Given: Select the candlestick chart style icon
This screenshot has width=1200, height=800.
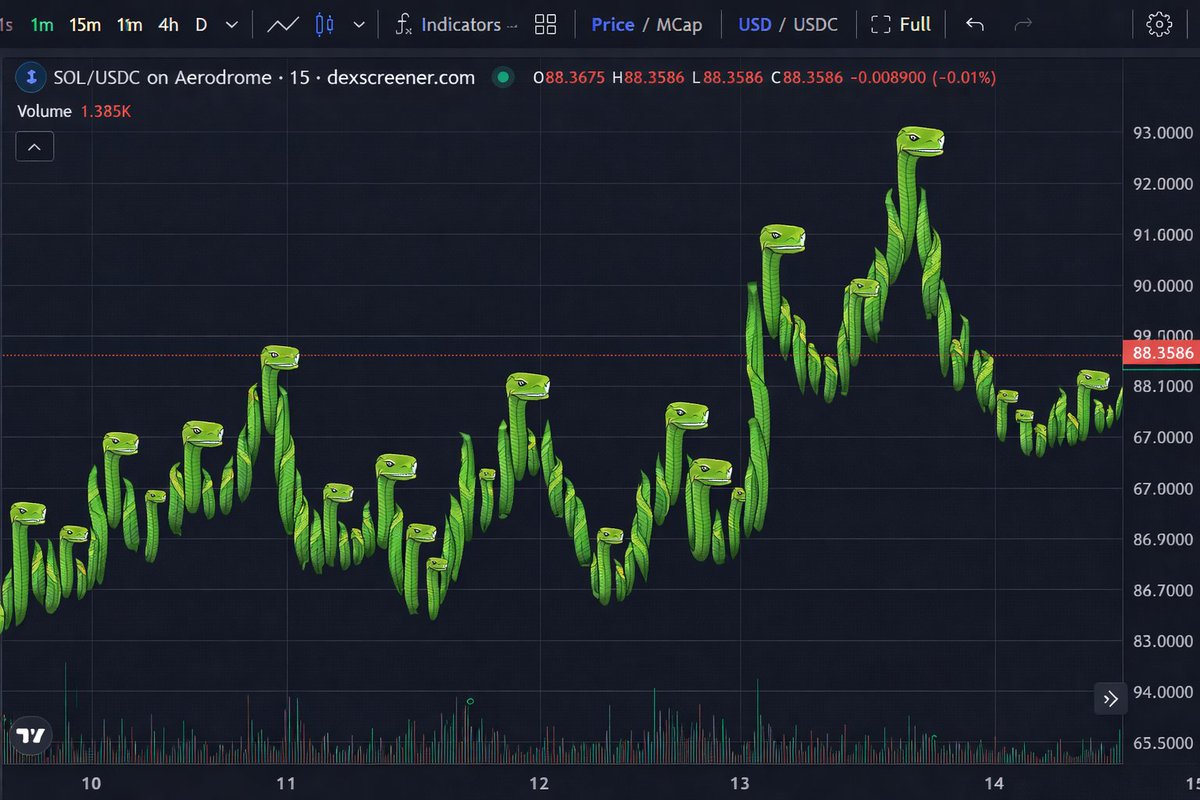Looking at the screenshot, I should [324, 24].
